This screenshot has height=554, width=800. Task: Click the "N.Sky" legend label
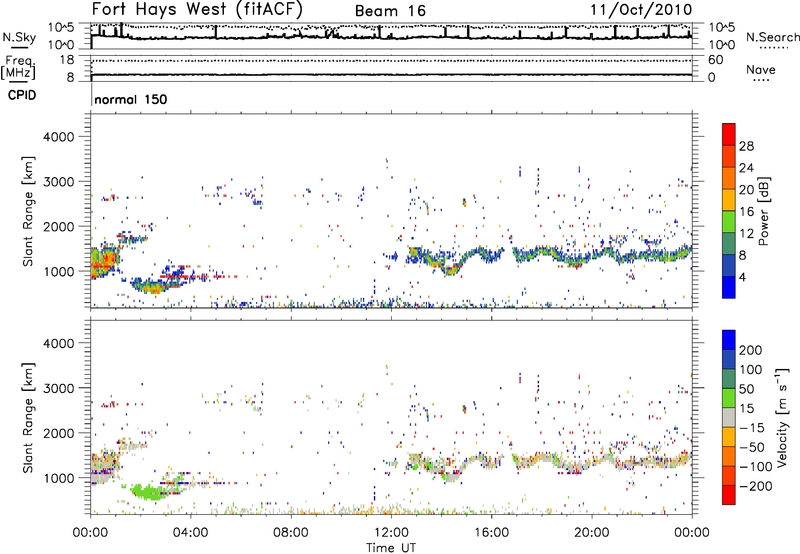point(19,37)
